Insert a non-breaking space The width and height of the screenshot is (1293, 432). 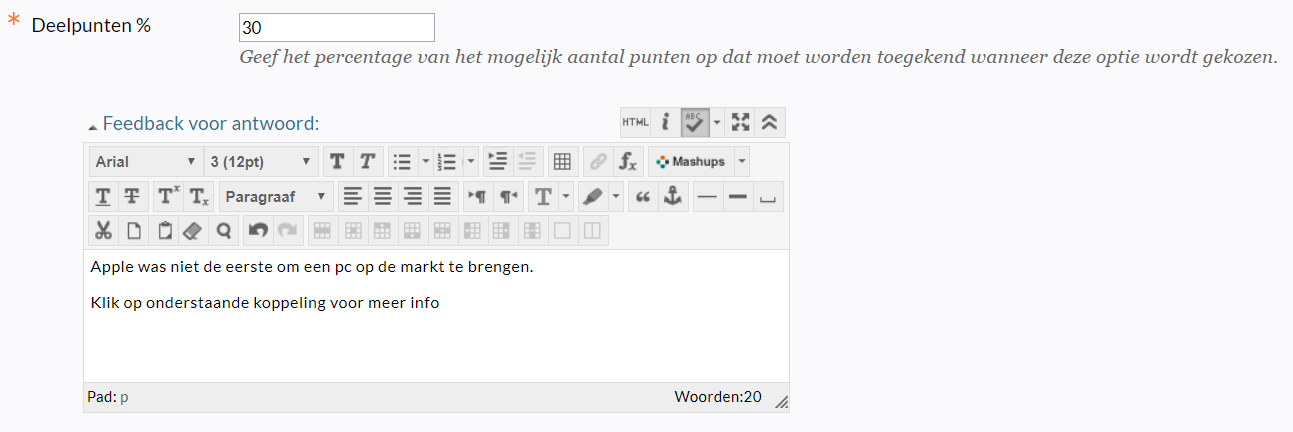pos(768,196)
